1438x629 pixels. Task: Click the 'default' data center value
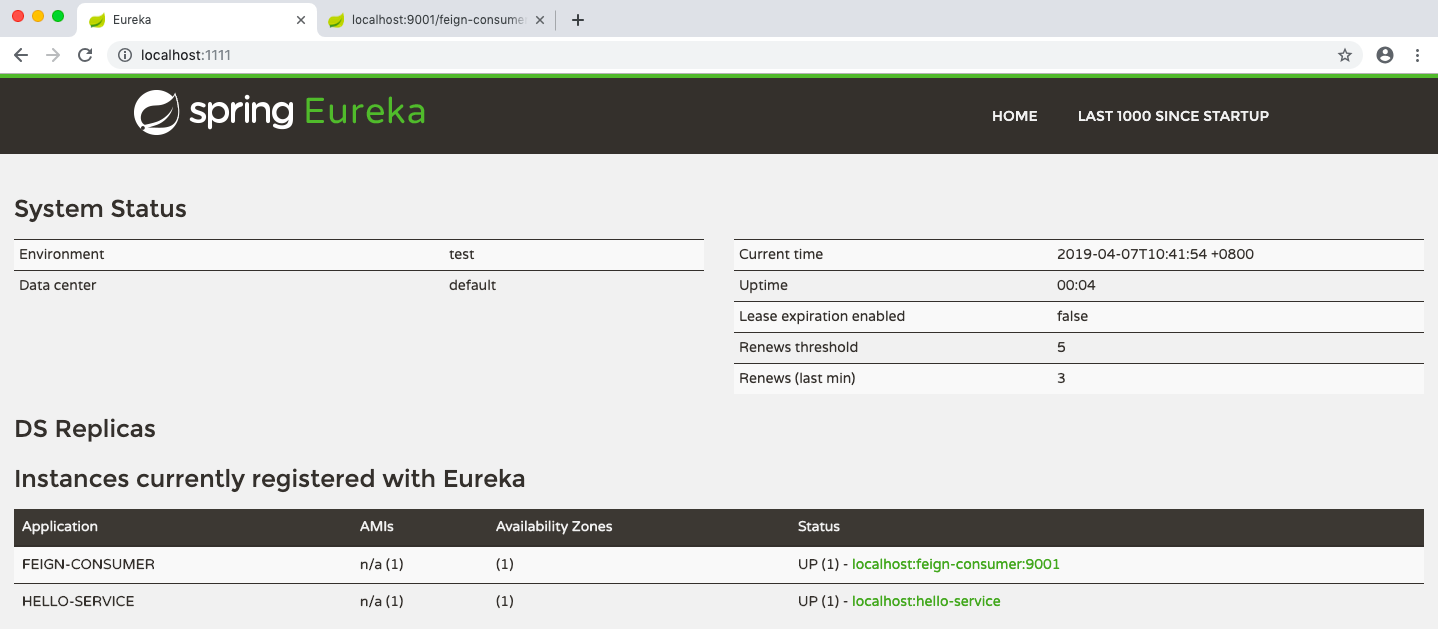tap(472, 285)
